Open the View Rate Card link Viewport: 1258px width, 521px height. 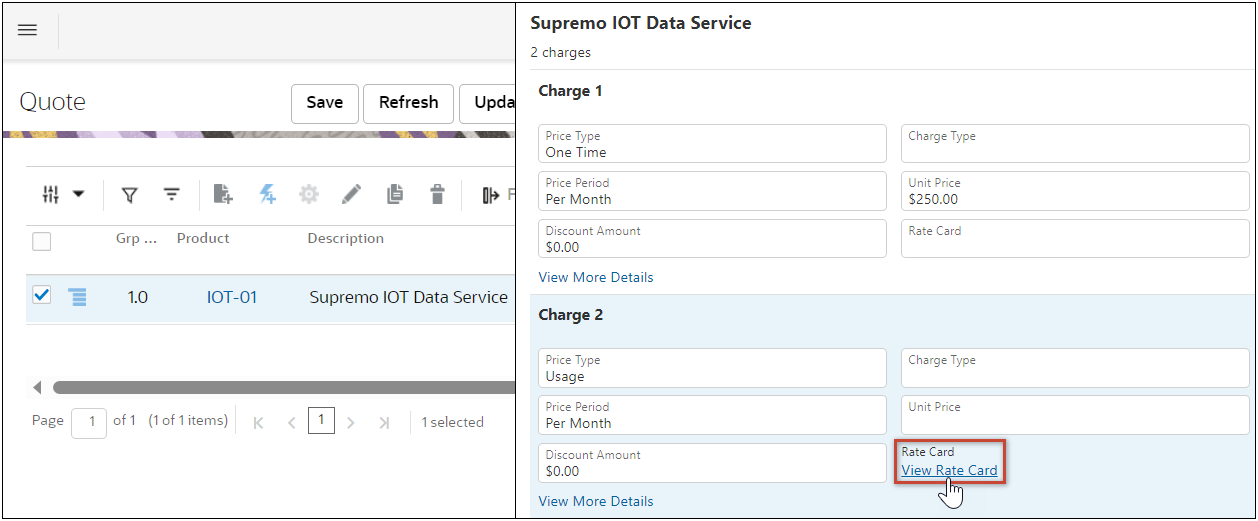pos(949,471)
